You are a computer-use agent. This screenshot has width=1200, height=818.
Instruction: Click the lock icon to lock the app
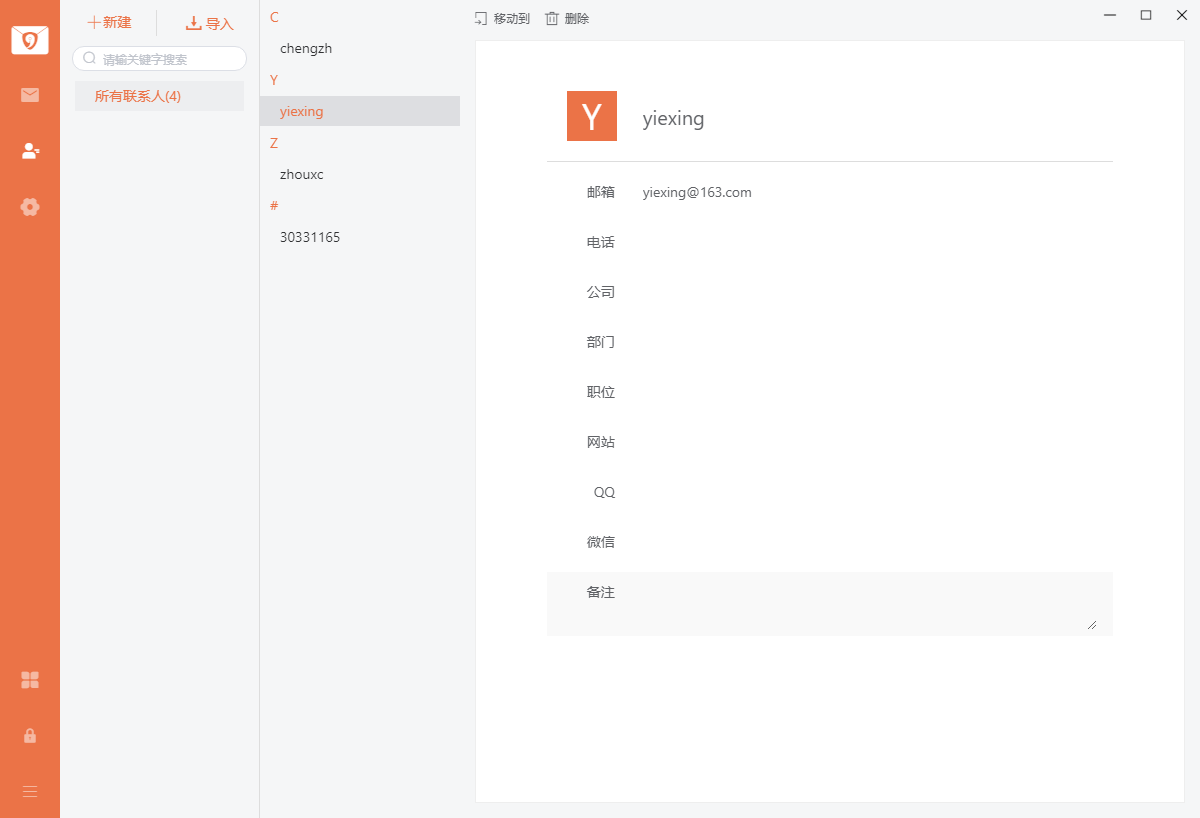[29, 736]
